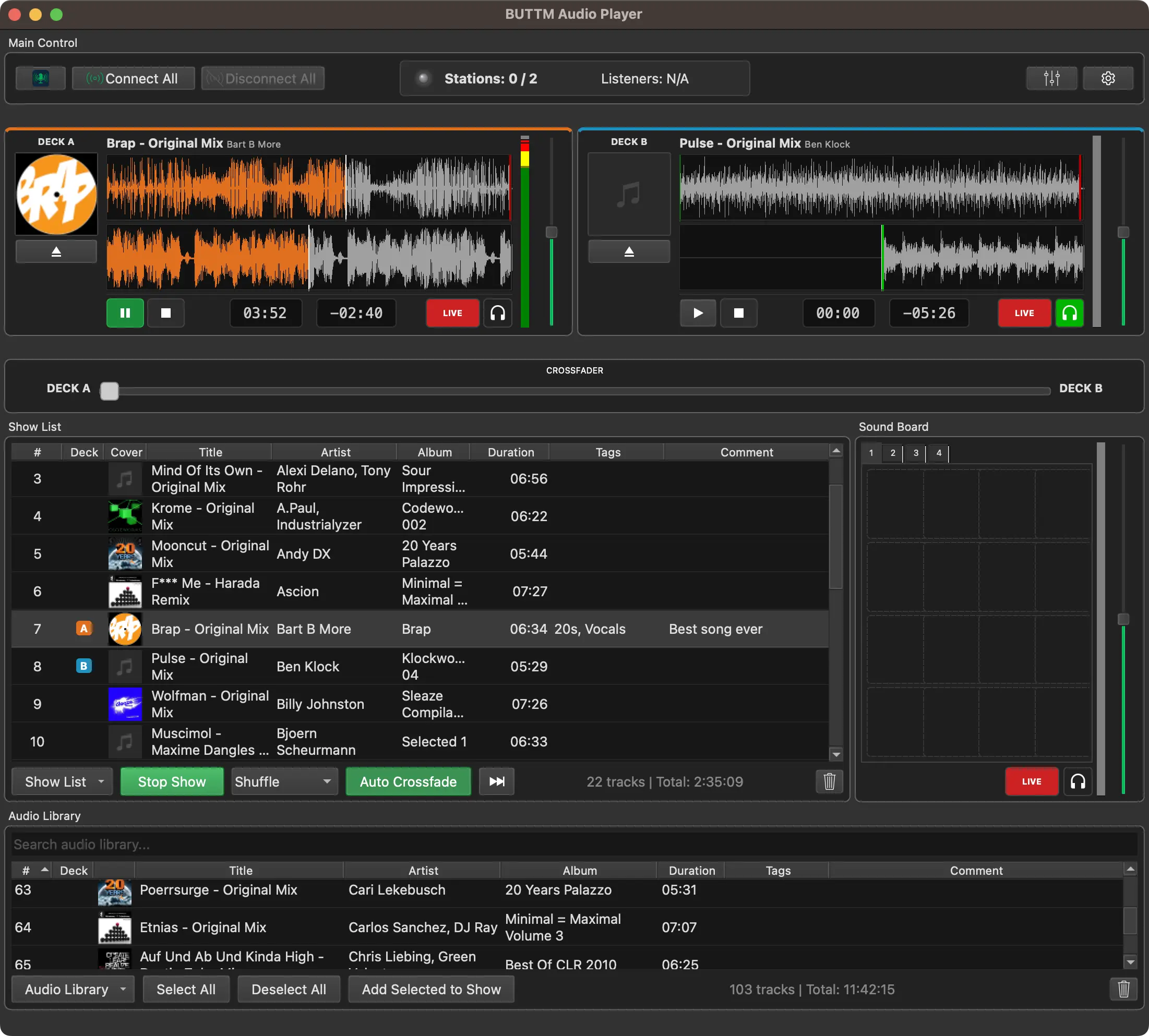Click the Deck B empty cover placeholder
The image size is (1149, 1036).
pyautogui.click(x=629, y=194)
